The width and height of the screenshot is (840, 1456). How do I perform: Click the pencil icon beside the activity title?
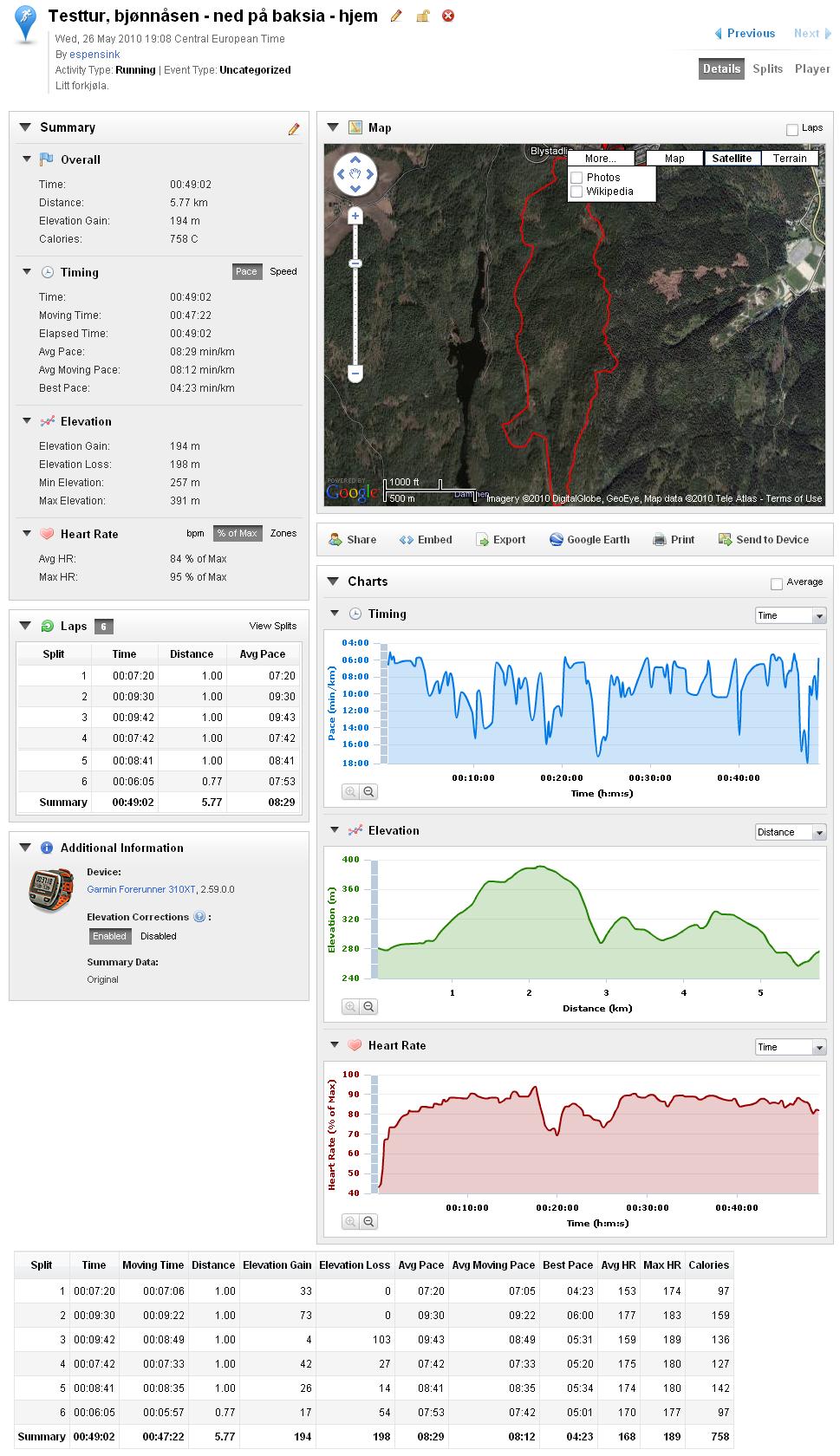click(396, 16)
